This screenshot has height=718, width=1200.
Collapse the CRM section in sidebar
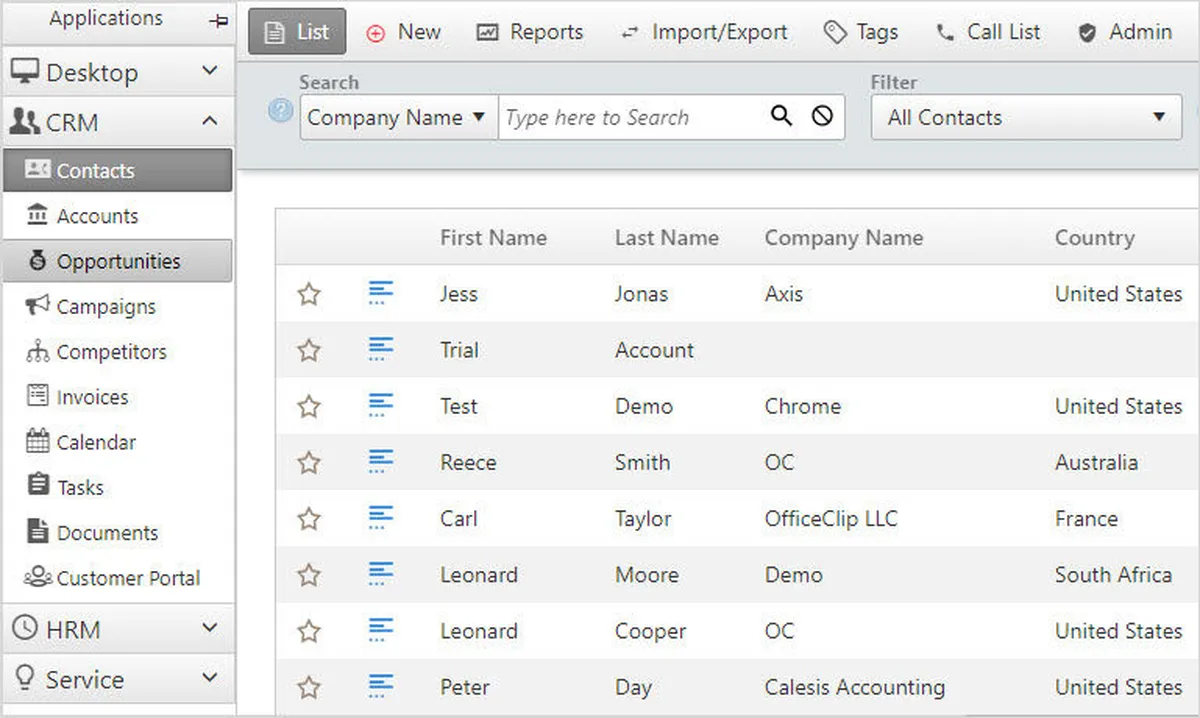209,121
